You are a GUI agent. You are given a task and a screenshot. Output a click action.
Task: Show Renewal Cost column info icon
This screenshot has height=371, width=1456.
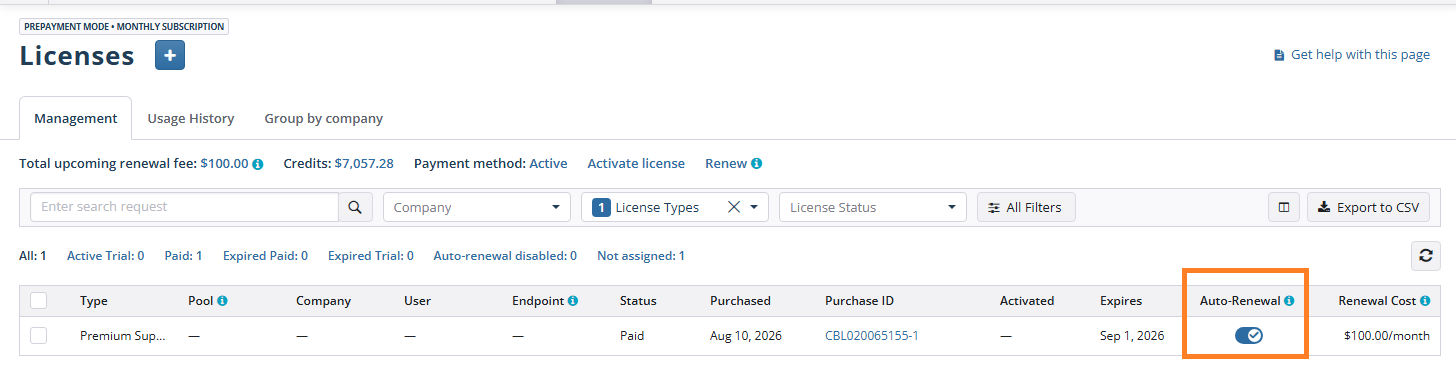[1424, 300]
